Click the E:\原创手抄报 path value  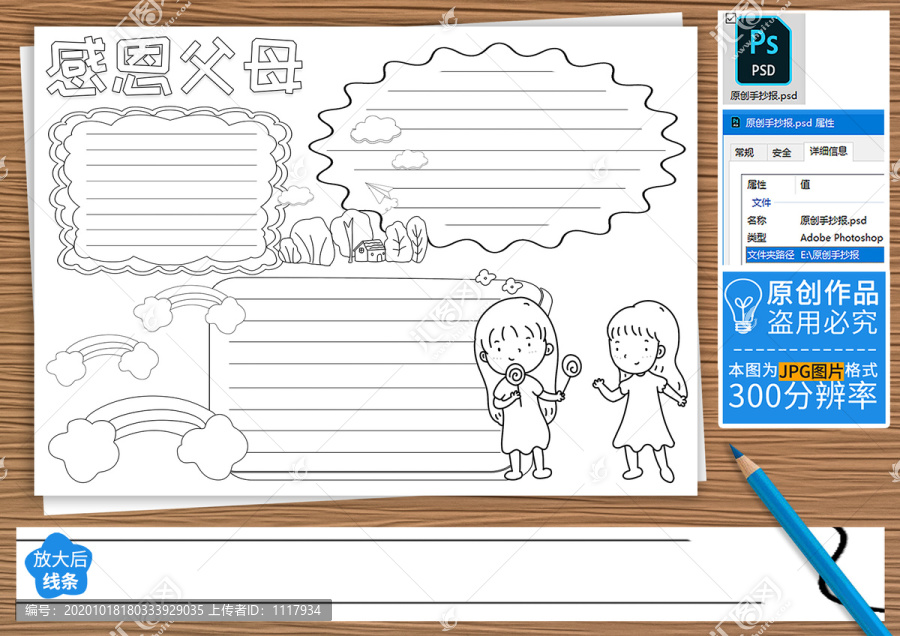(829, 254)
